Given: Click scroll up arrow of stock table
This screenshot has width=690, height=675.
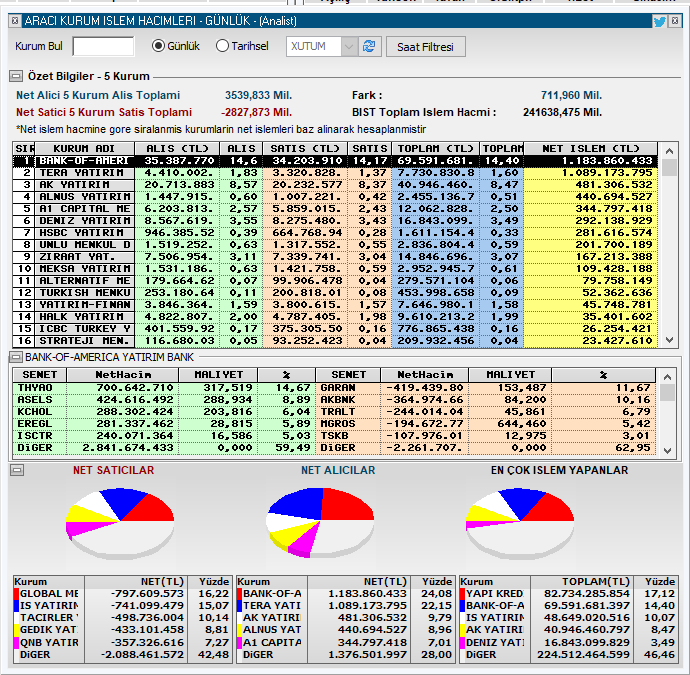Looking at the screenshot, I should click(668, 377).
